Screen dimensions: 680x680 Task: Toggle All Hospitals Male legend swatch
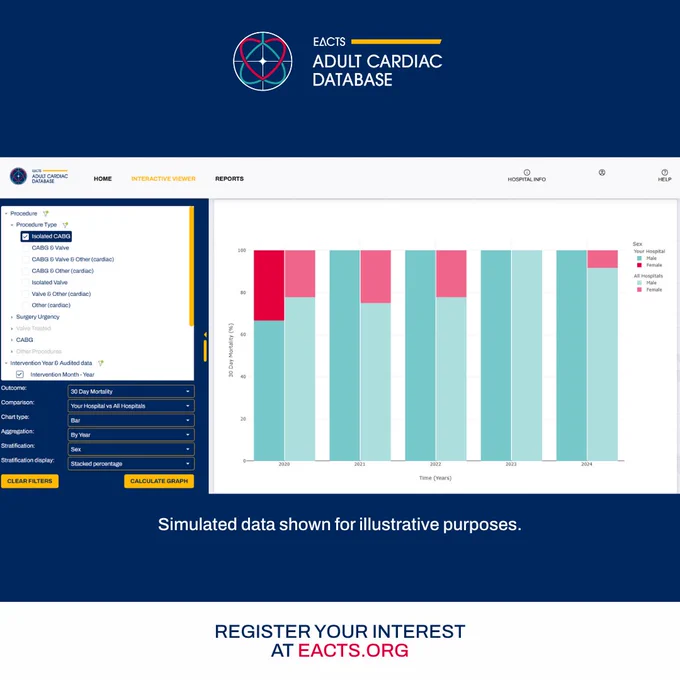[639, 283]
